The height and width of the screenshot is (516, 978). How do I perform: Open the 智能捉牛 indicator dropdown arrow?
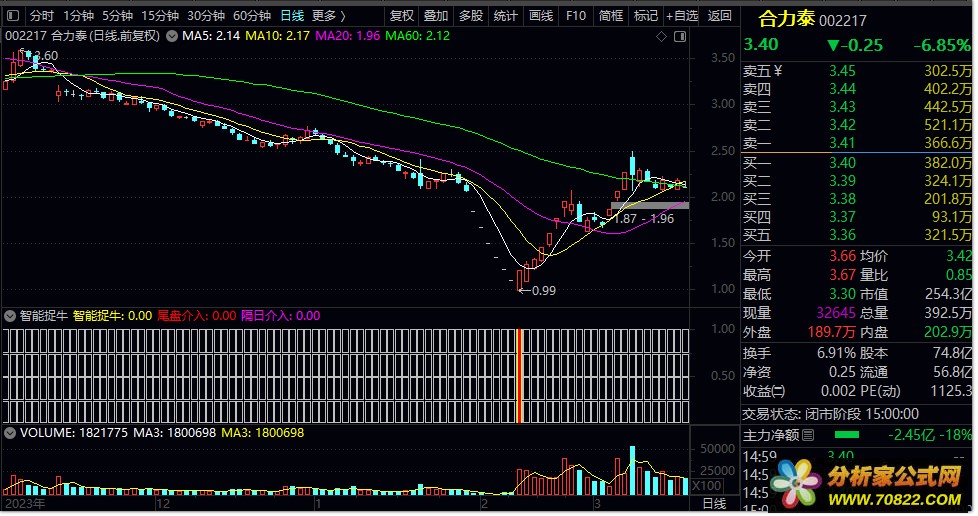pyautogui.click(x=11, y=315)
